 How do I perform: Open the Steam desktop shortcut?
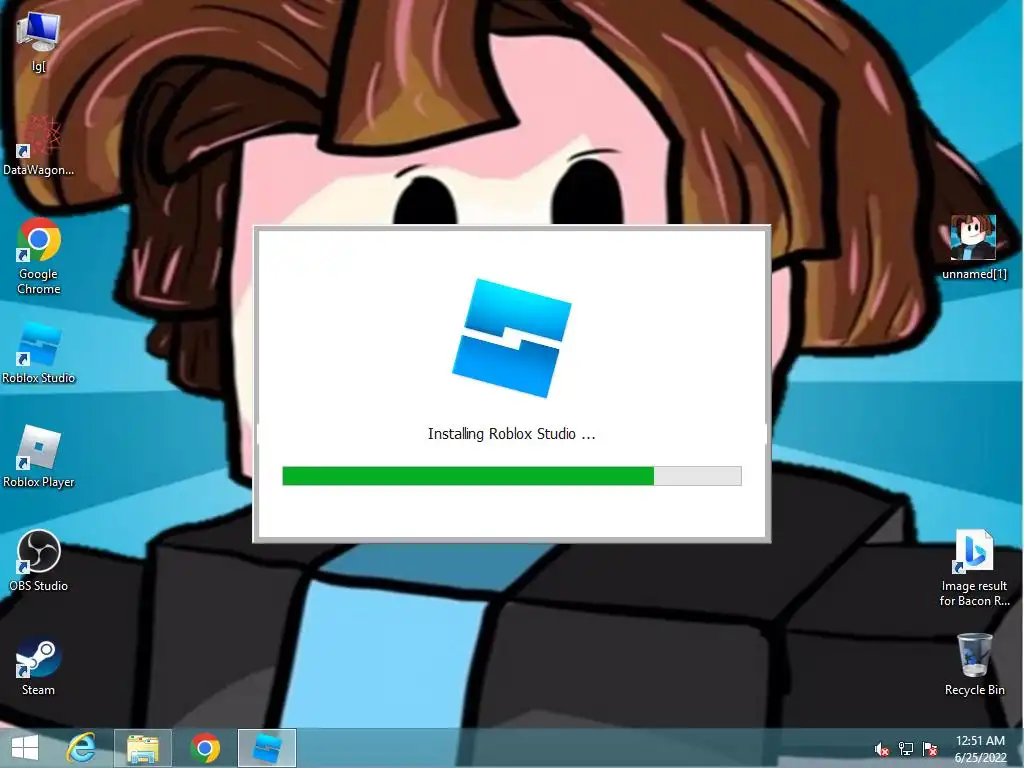[39, 665]
